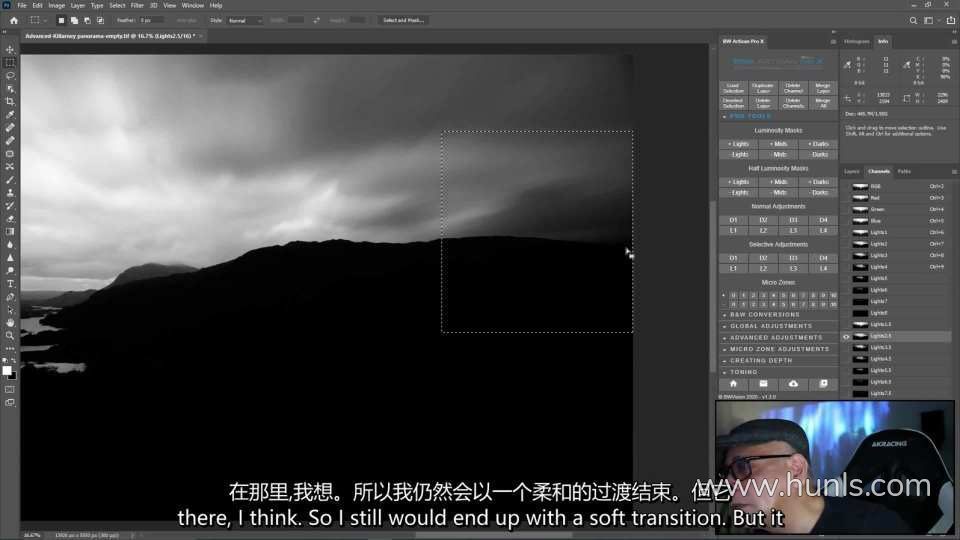
Task: Select the Eyedropper tool
Action: coord(10,114)
